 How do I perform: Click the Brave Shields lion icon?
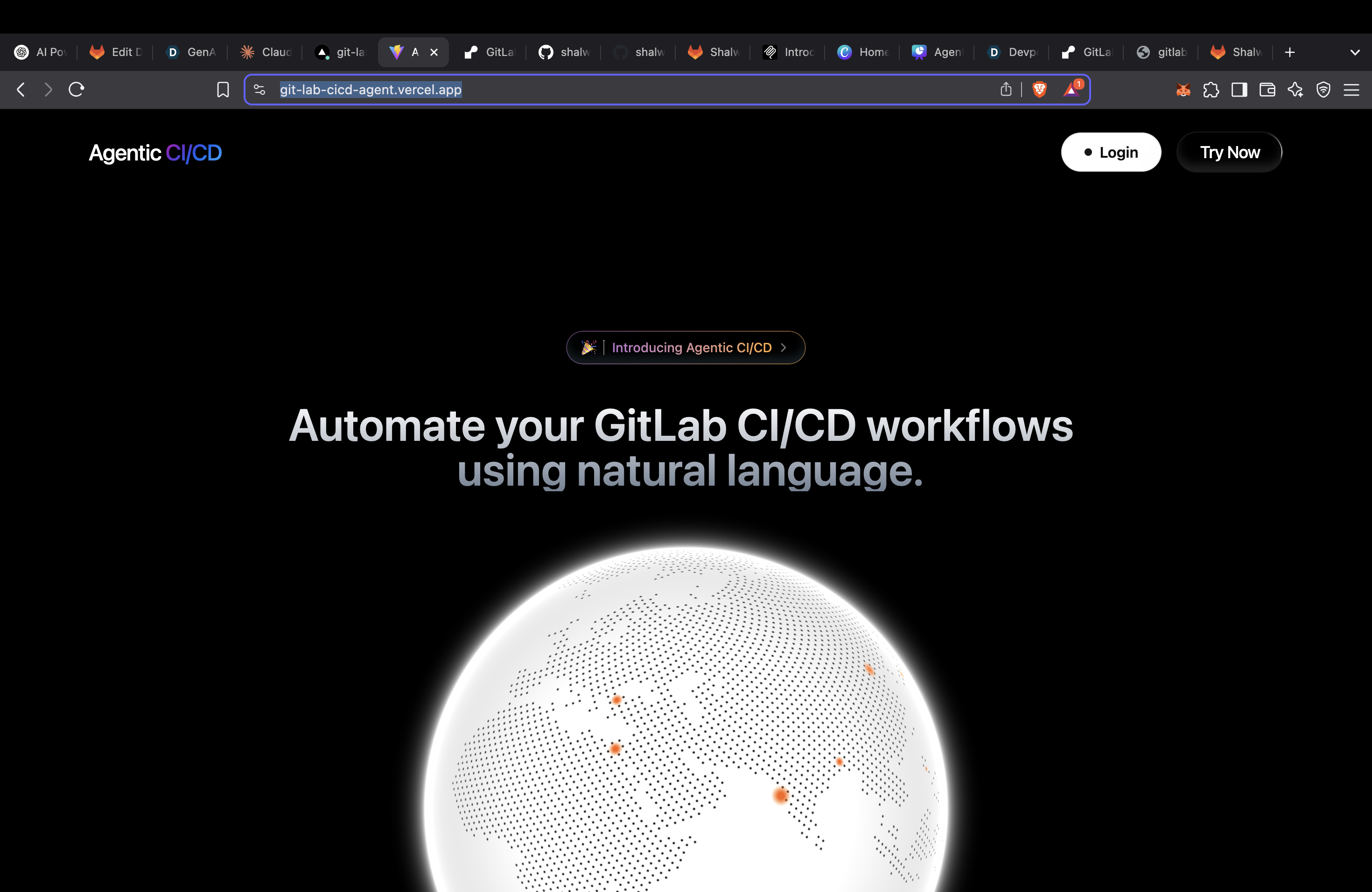[x=1039, y=89]
